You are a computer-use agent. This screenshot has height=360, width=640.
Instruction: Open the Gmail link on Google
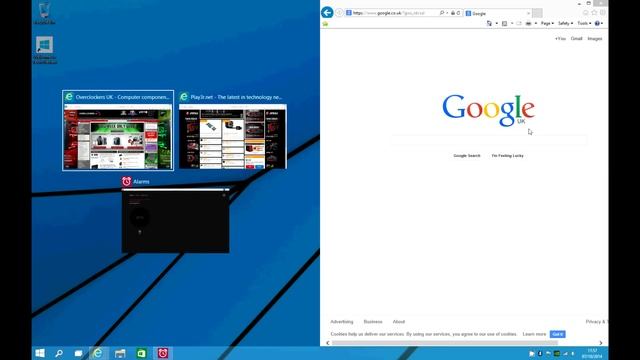point(576,38)
